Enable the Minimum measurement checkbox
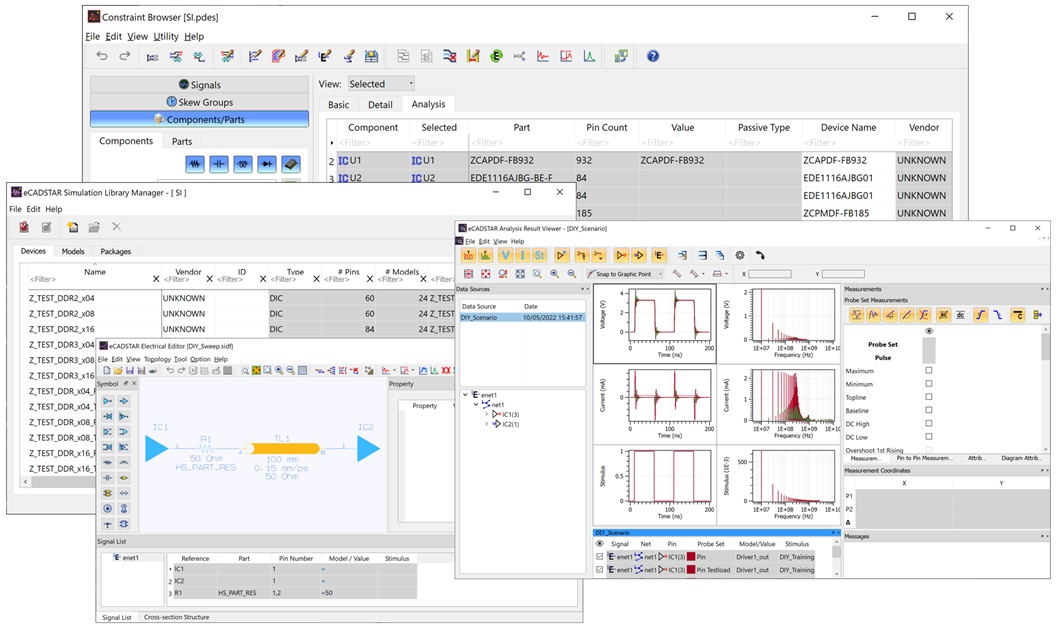The width and height of the screenshot is (1057, 628). click(x=929, y=384)
